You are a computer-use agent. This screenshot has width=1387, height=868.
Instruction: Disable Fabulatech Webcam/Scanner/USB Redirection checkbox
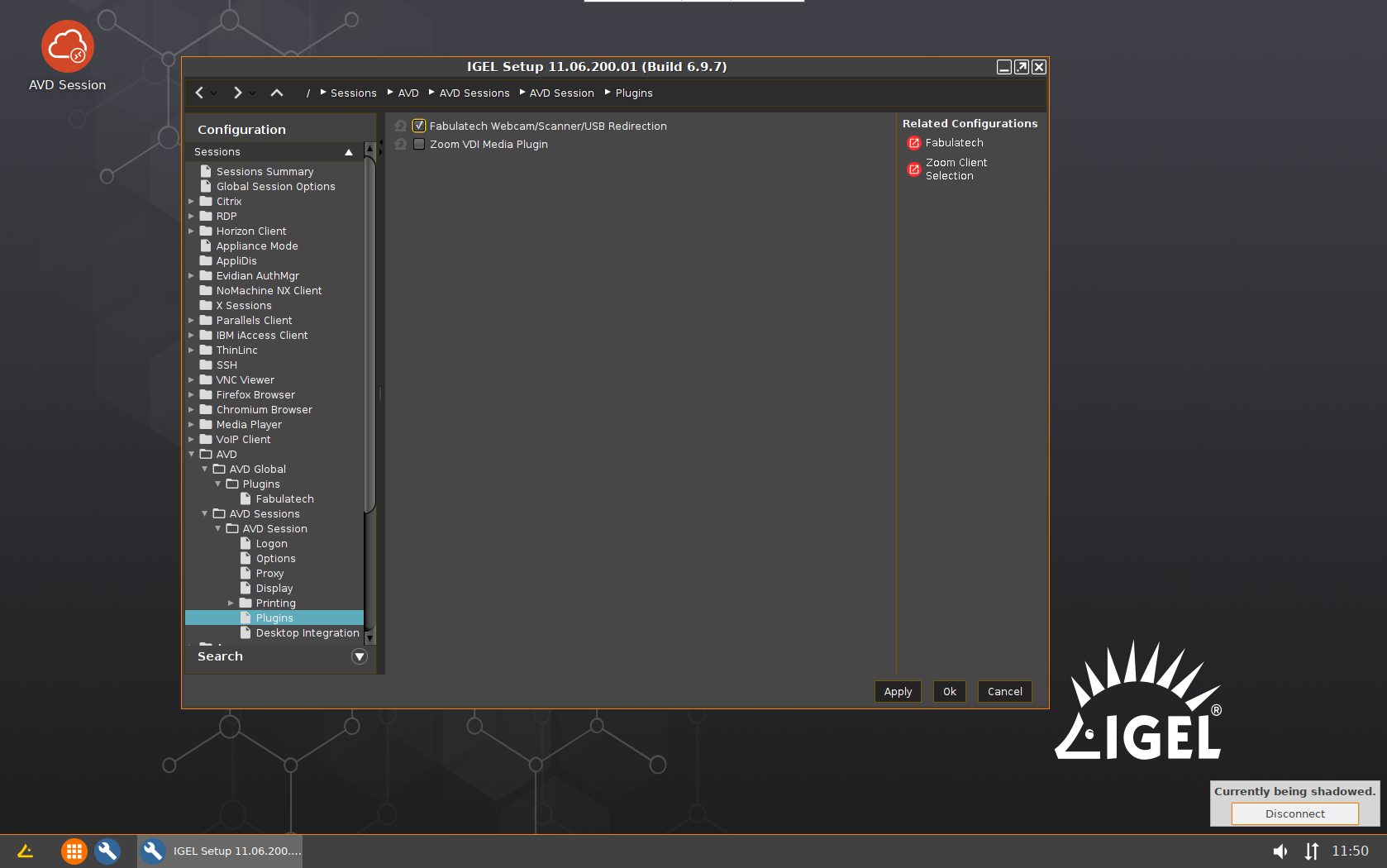tap(419, 126)
